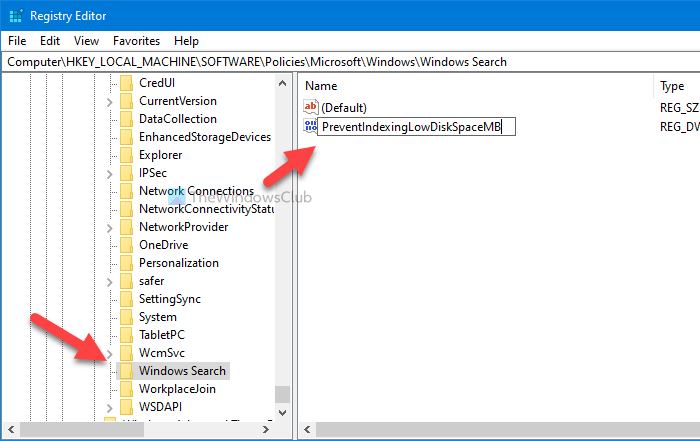Screen dimensions: 700x441
Task: Click the values pane scroll left arrow
Action: click(307, 429)
